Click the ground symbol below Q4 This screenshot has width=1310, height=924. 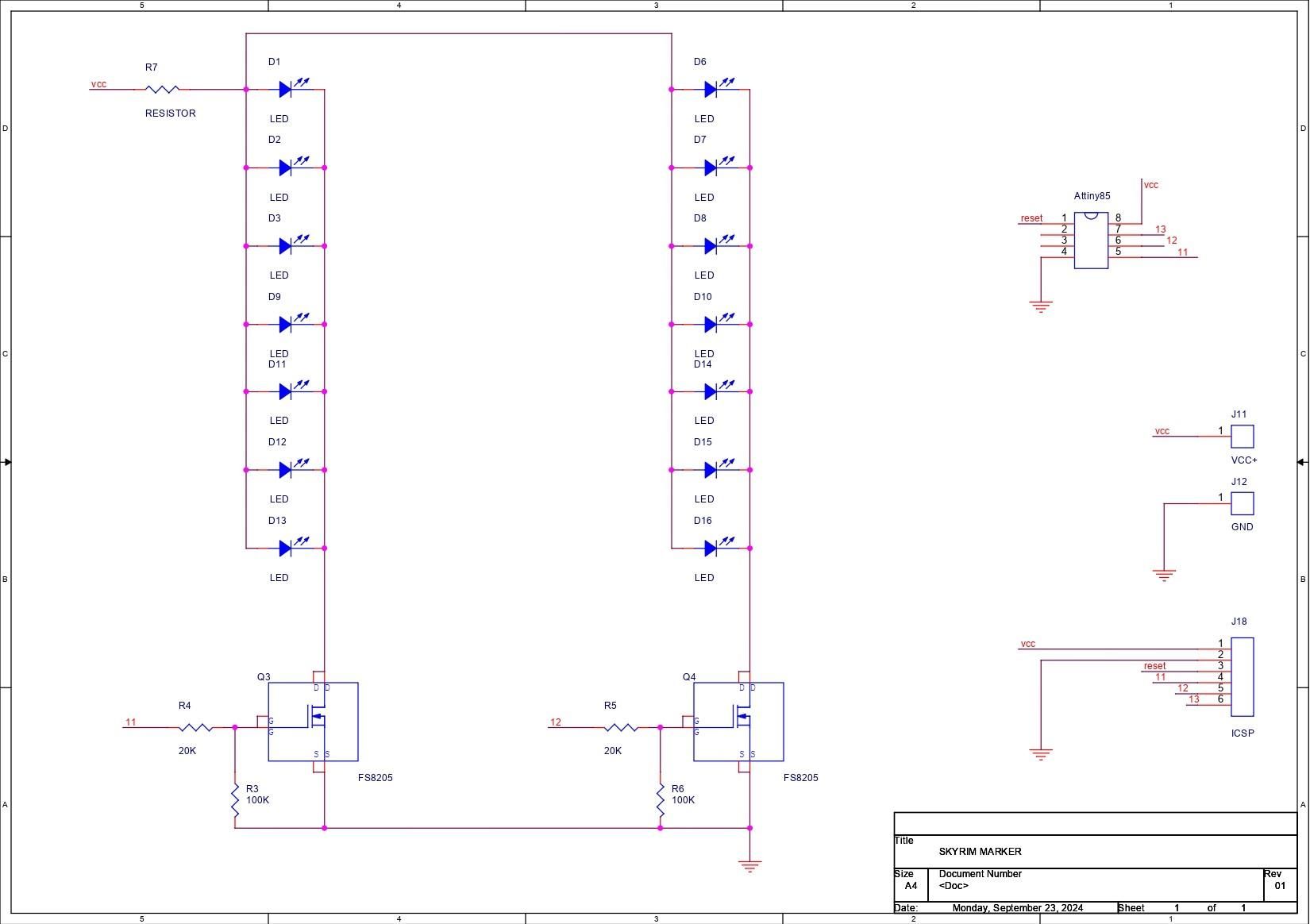(x=749, y=866)
